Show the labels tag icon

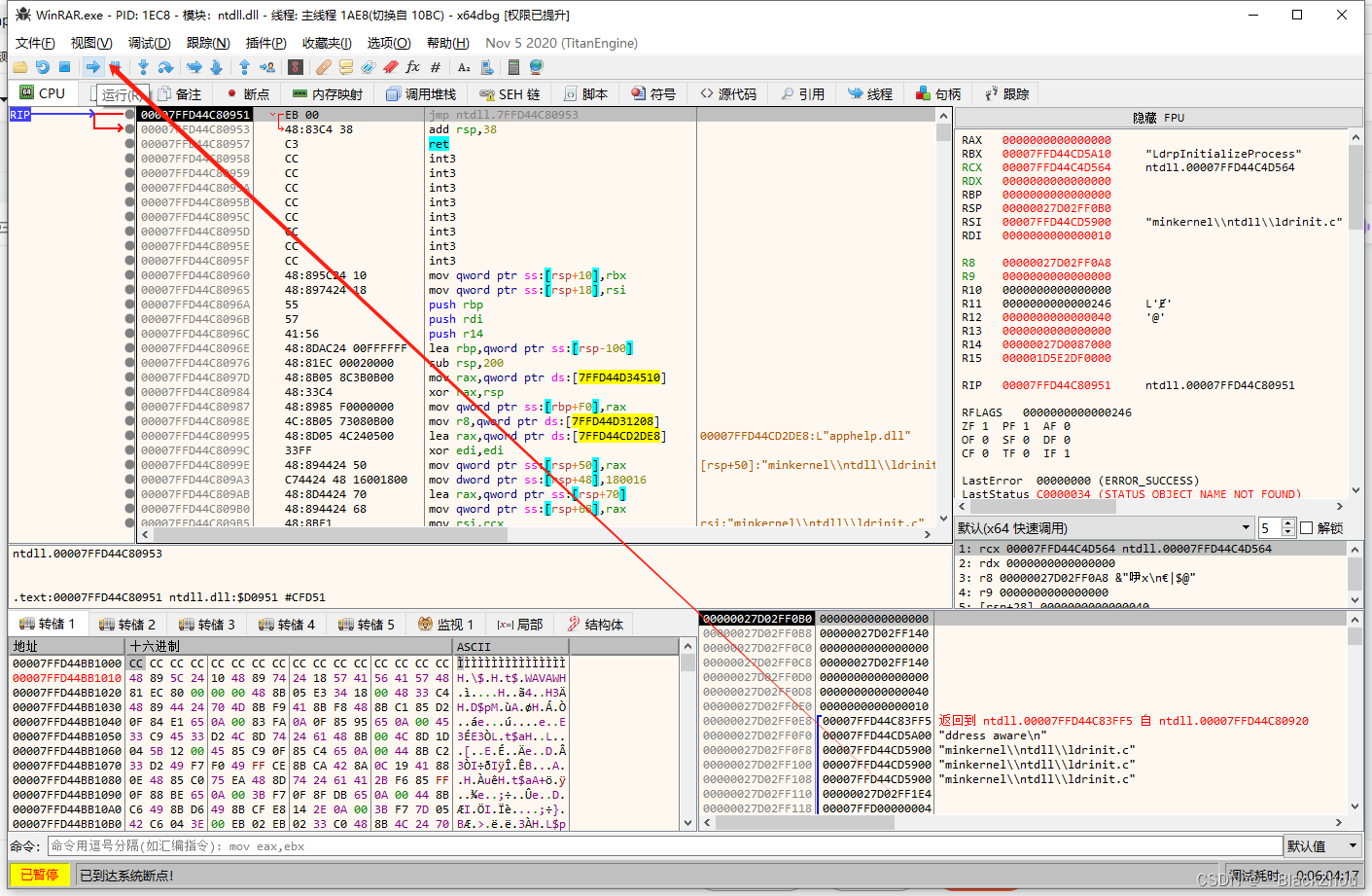coord(369,67)
